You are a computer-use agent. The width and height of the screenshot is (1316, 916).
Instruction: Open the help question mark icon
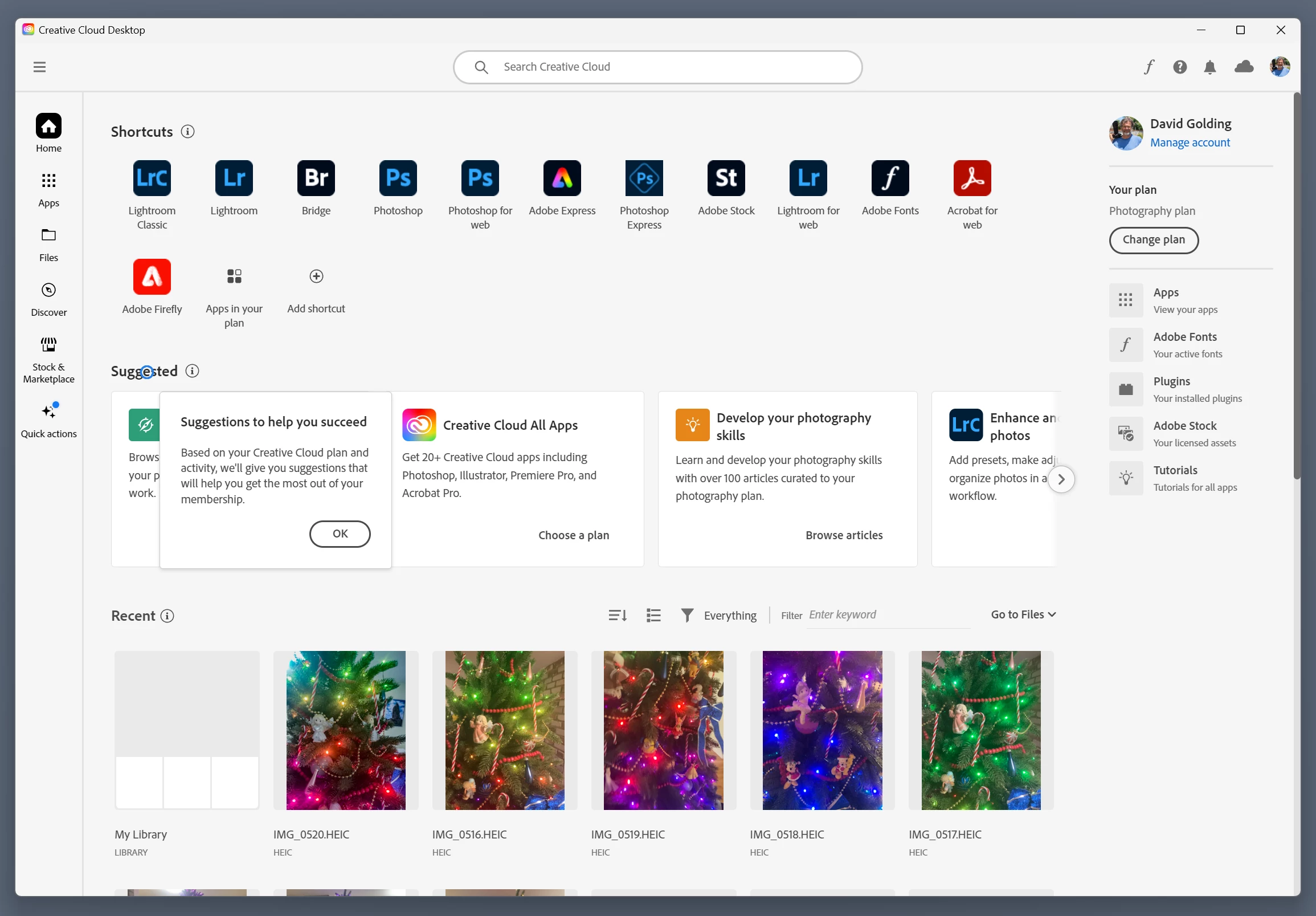[x=1179, y=67]
